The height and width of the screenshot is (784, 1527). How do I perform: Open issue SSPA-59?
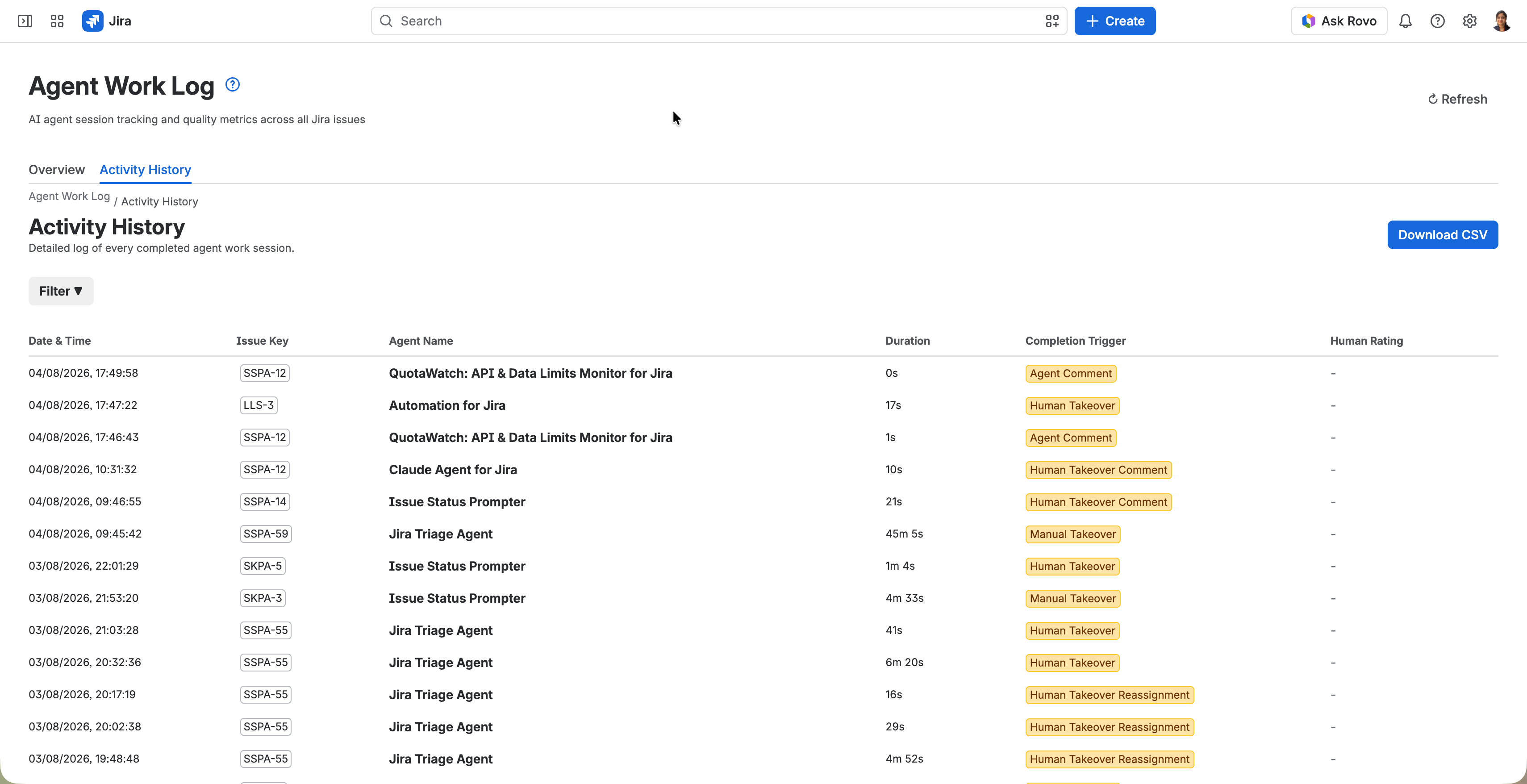[266, 534]
